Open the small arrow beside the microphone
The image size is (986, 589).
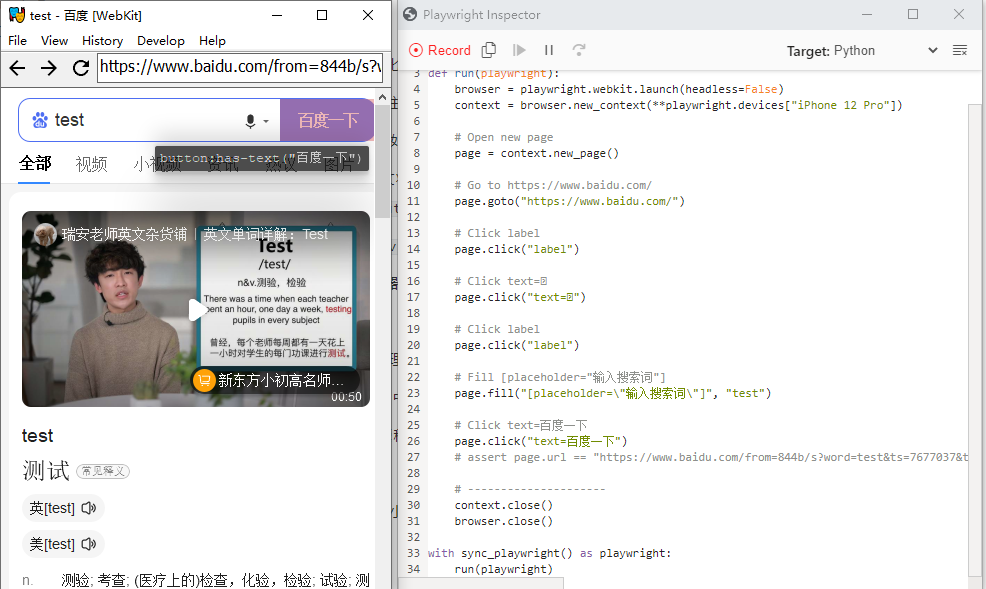[x=266, y=121]
